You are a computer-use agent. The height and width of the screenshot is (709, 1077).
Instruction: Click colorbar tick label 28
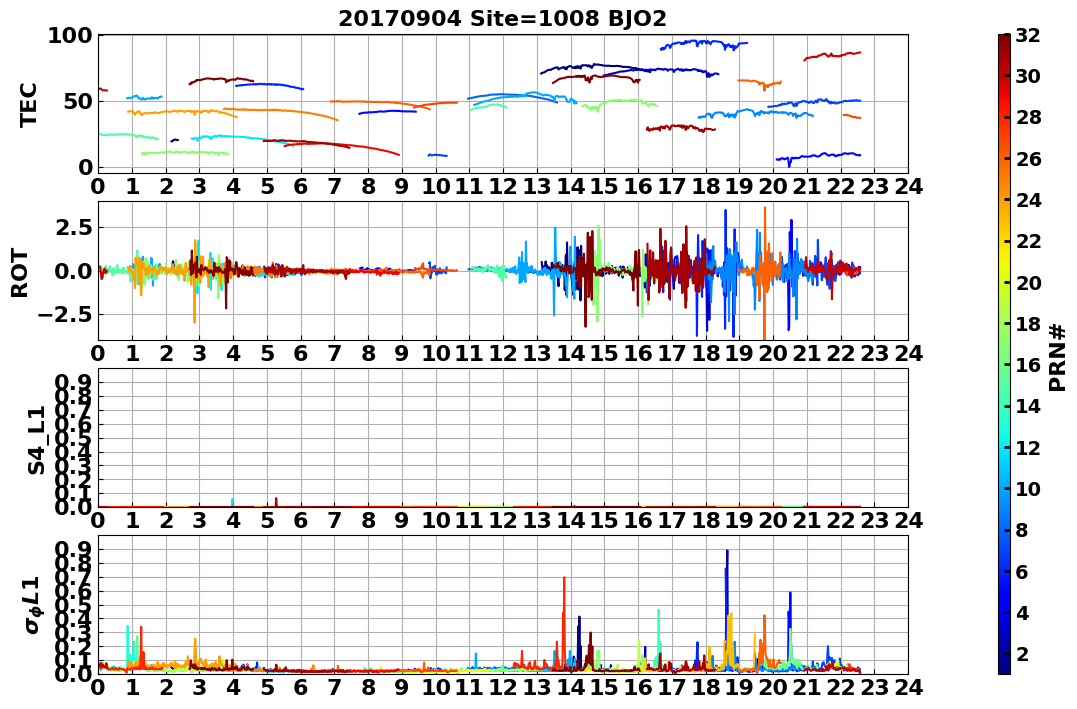tap(1028, 117)
